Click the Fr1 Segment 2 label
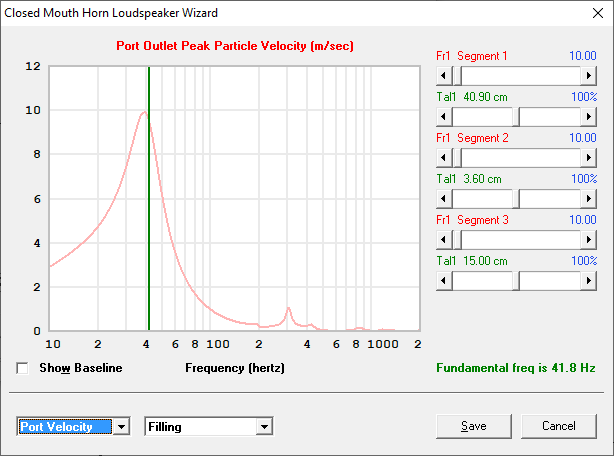Viewport: 614px width, 456px height. 472,138
